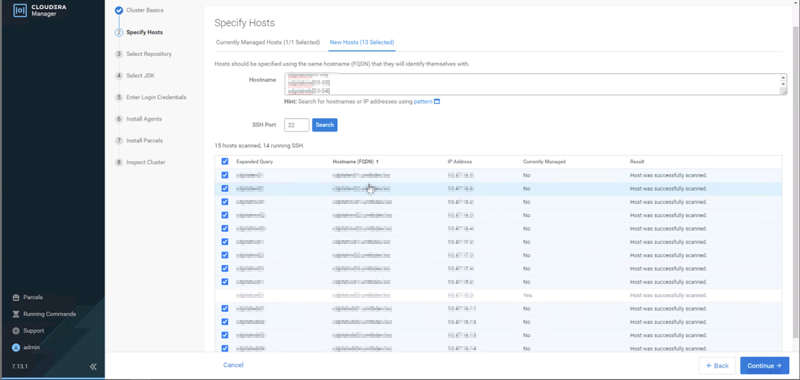Click hostname textbox scroll down arrow

click(x=783, y=85)
